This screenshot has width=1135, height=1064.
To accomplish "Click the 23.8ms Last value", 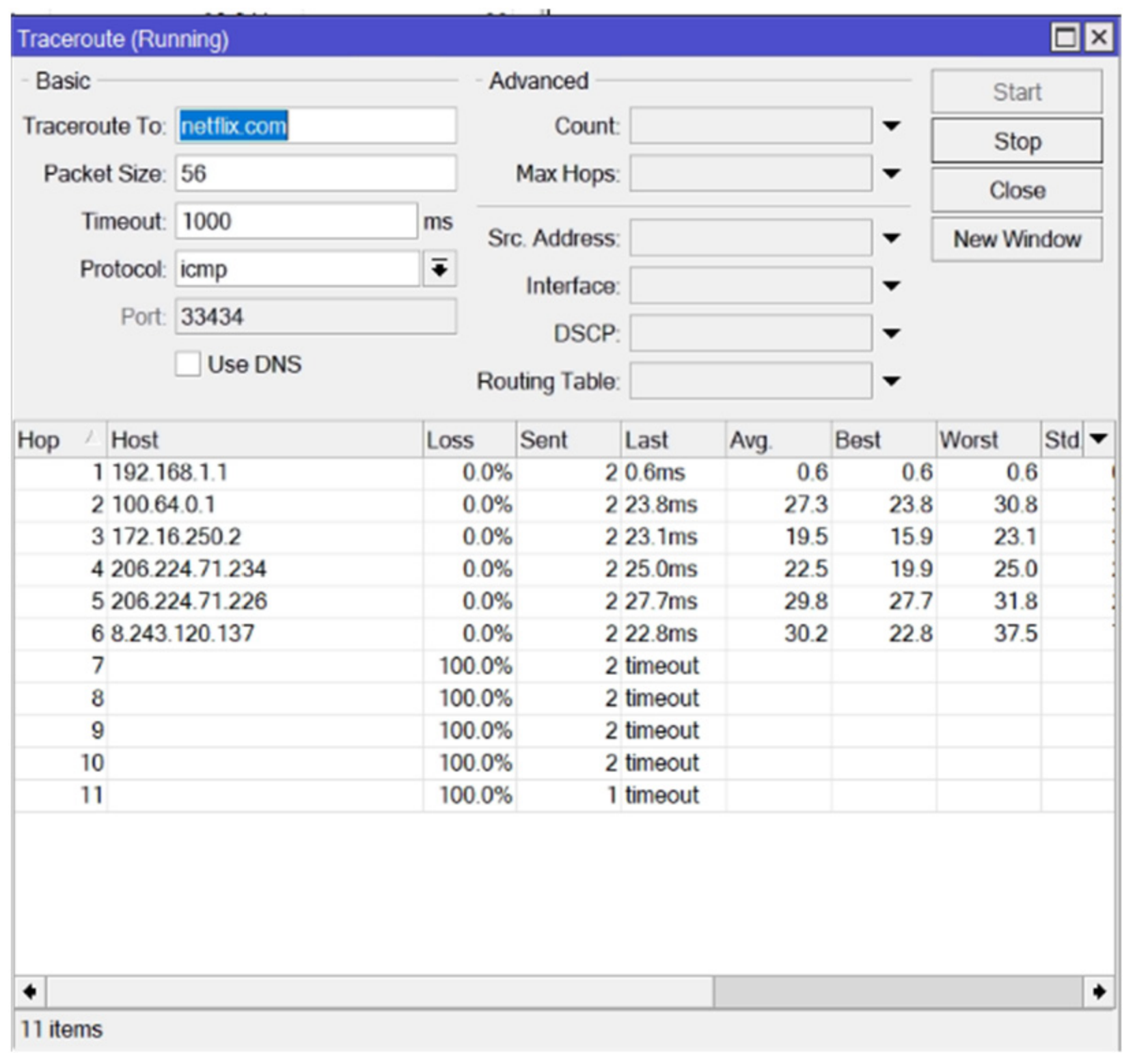I will pos(661,504).
